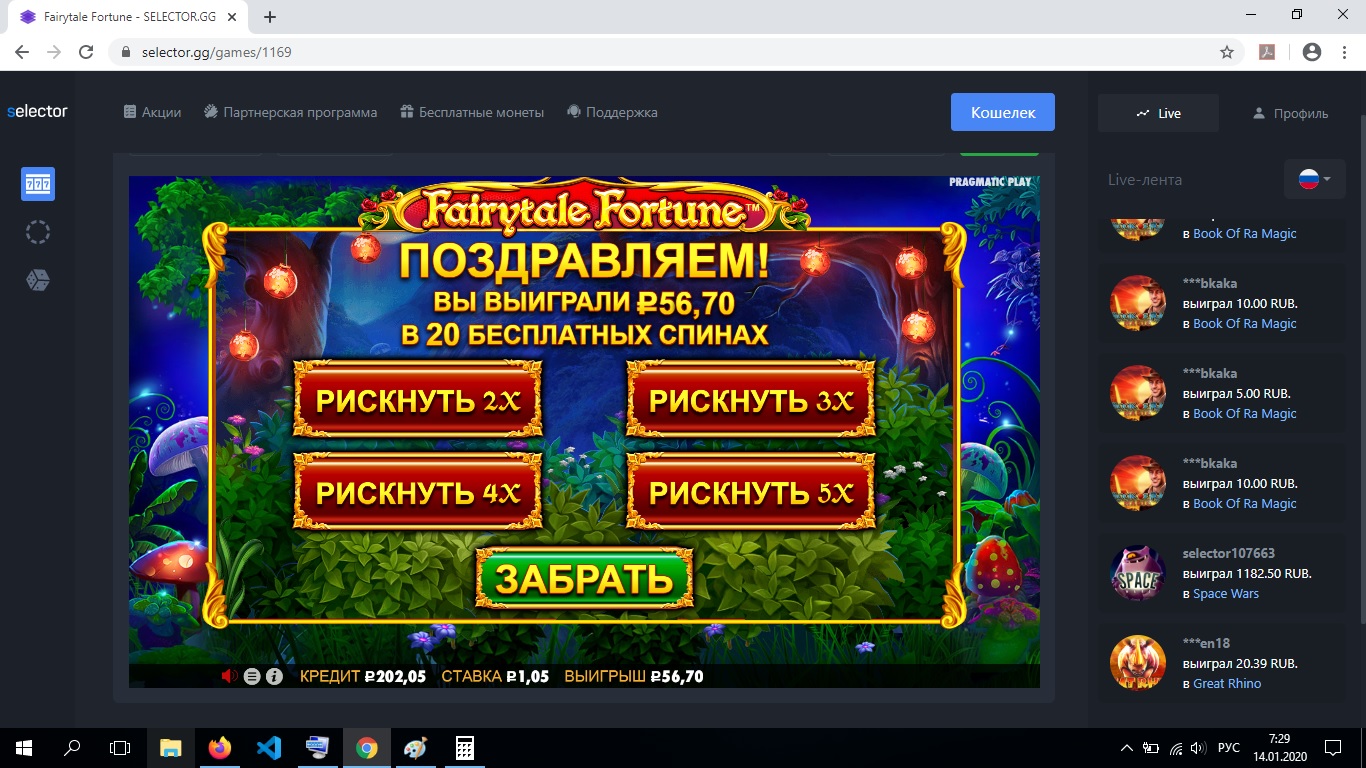
Task: Open Бесплатные монеты page
Action: point(472,112)
